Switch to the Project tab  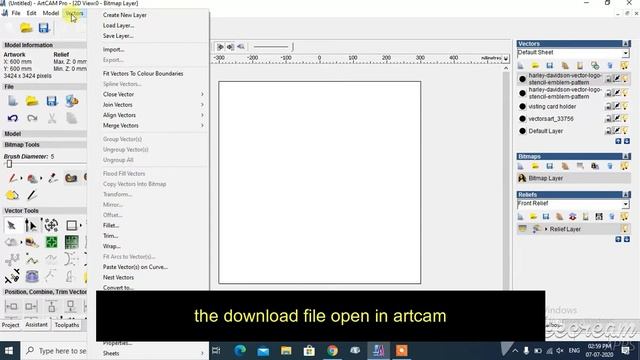coord(11,325)
